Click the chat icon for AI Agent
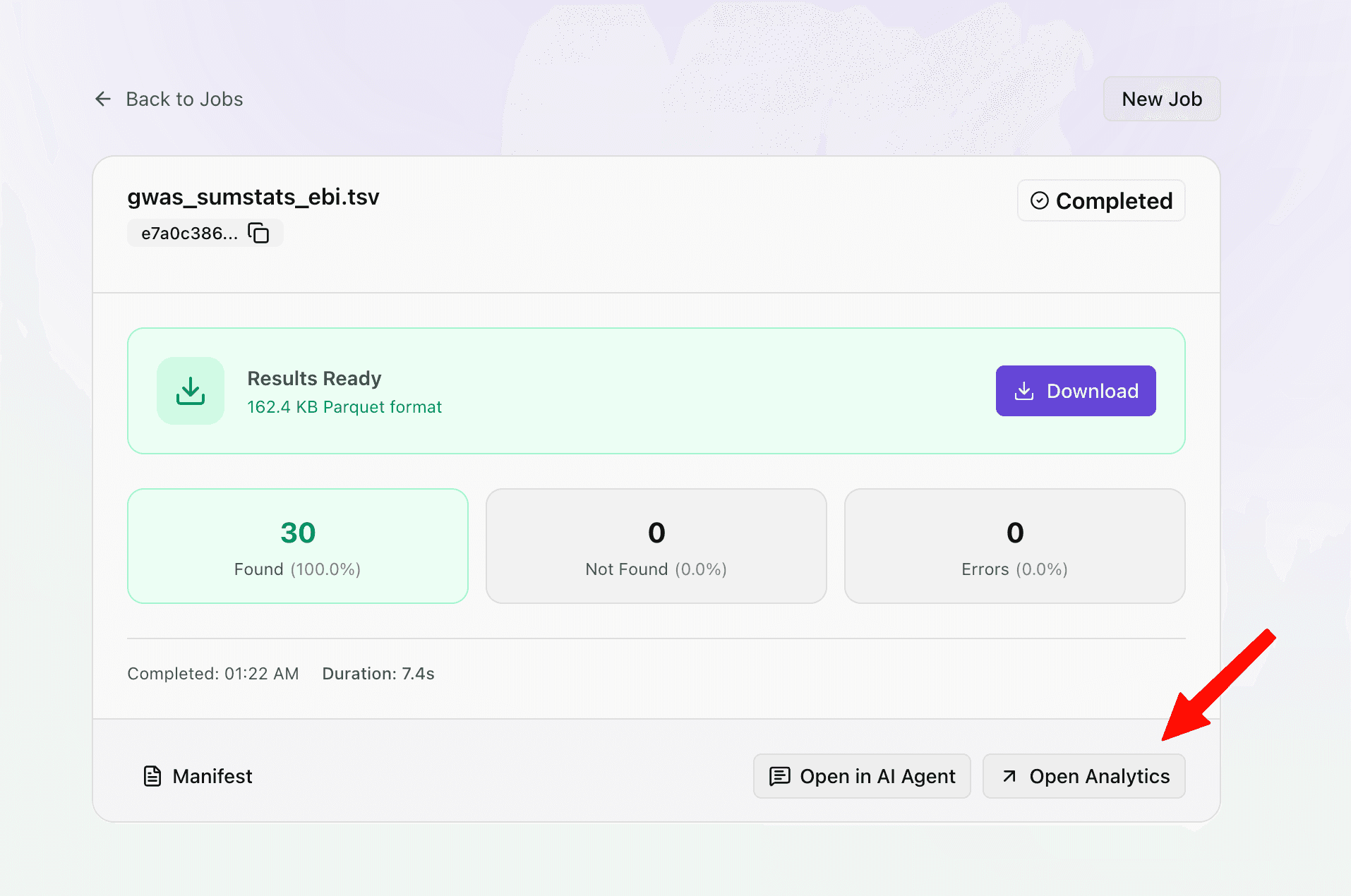 pyautogui.click(x=779, y=776)
